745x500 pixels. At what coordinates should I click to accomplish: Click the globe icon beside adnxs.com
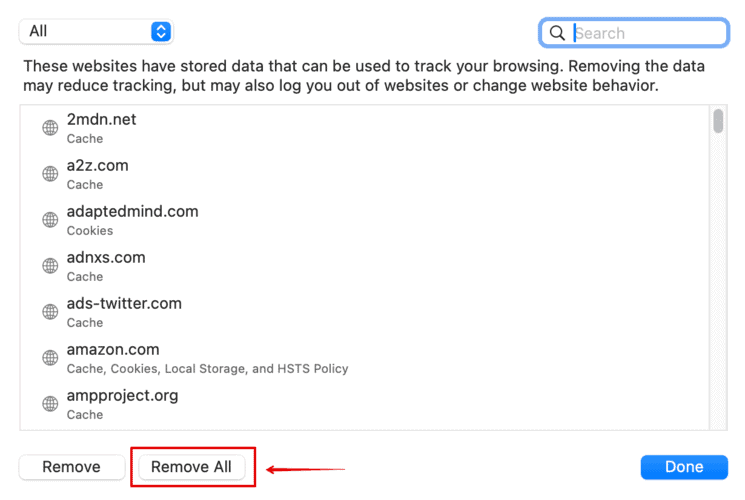[50, 266]
